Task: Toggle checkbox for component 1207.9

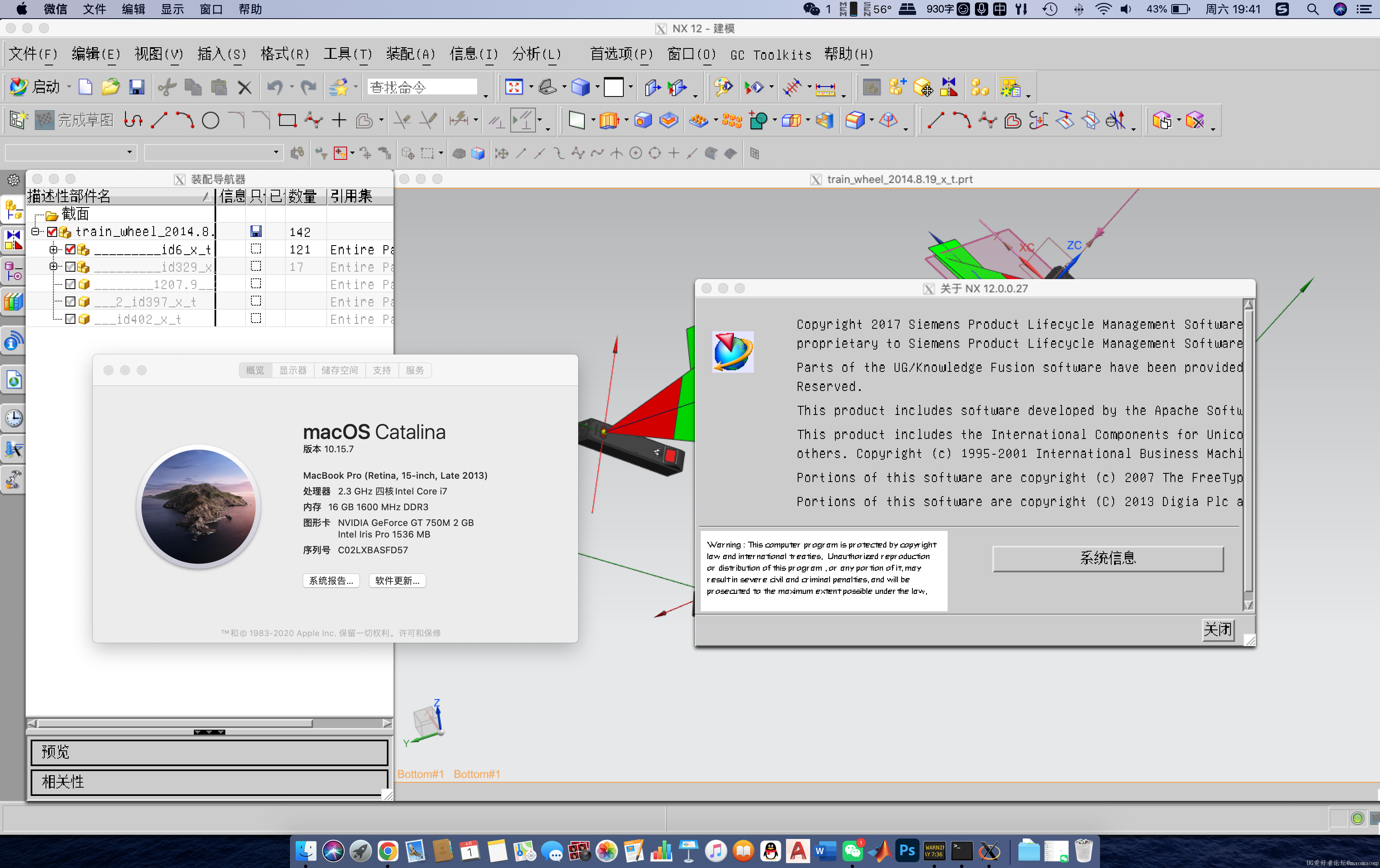Action: point(70,284)
